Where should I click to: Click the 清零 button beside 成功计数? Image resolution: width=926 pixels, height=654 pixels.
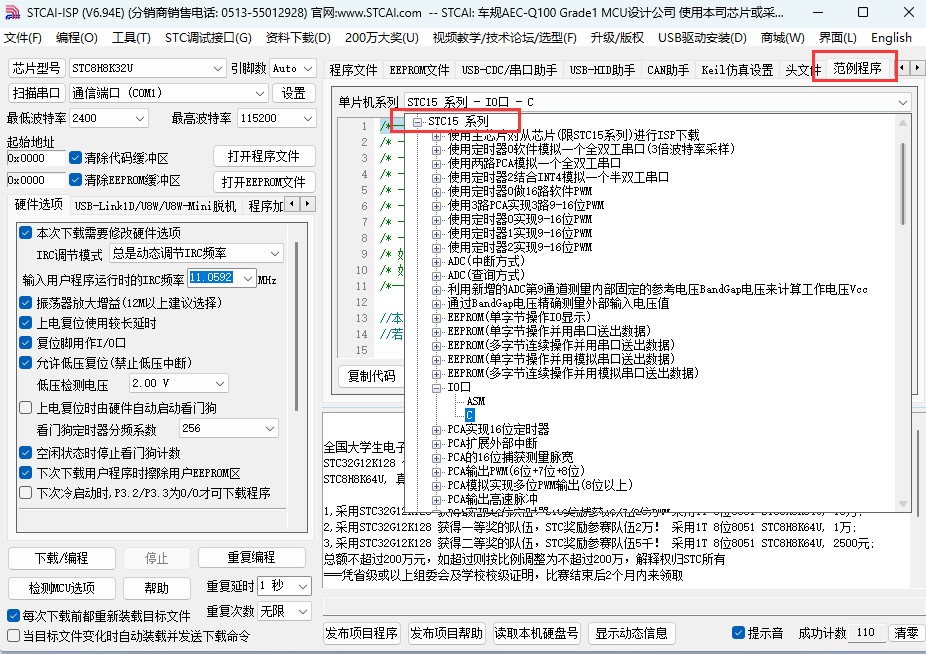click(905, 633)
